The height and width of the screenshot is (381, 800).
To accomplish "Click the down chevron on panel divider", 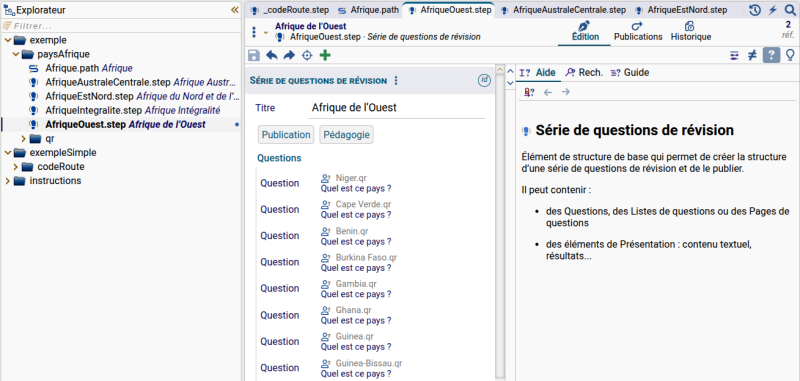I will point(510,83).
